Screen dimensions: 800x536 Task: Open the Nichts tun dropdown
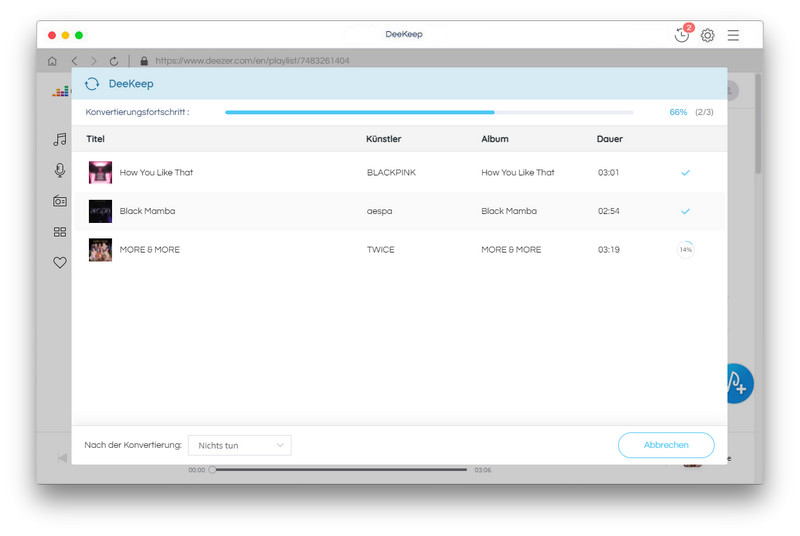[240, 445]
